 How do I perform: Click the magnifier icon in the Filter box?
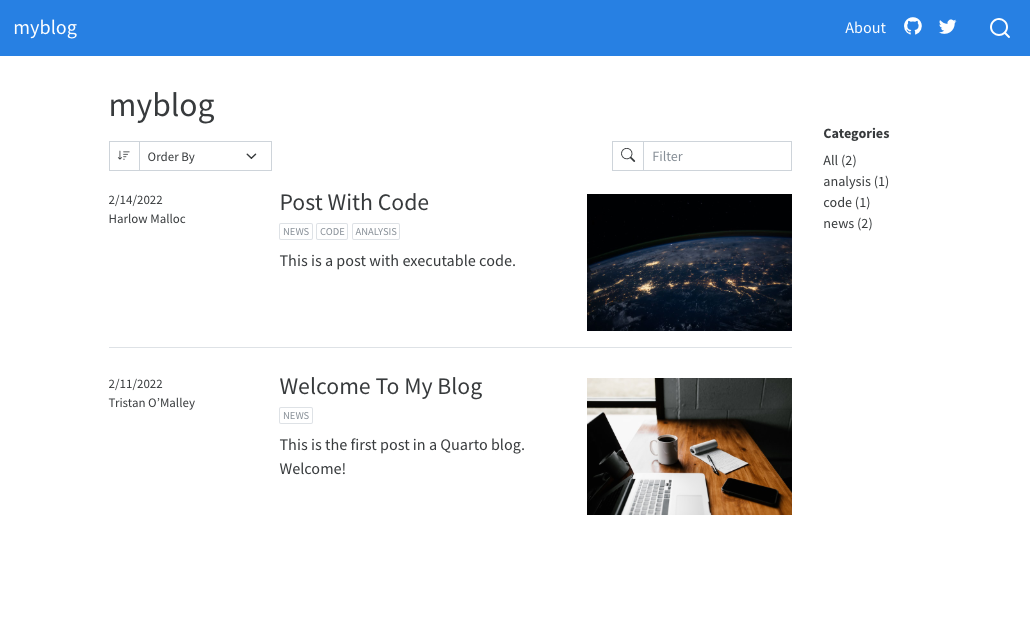pyautogui.click(x=628, y=155)
